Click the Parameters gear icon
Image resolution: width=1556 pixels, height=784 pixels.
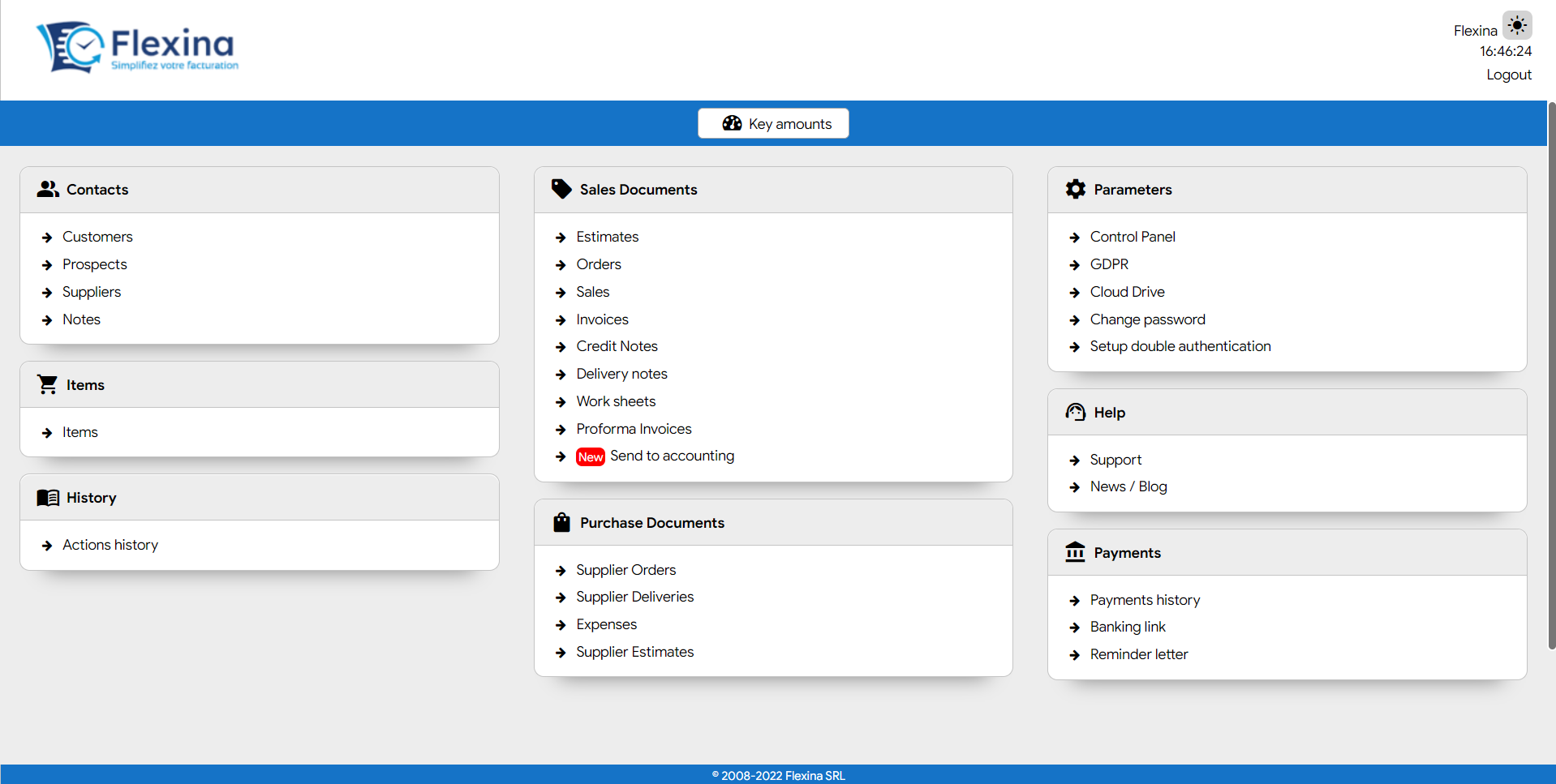tap(1076, 189)
